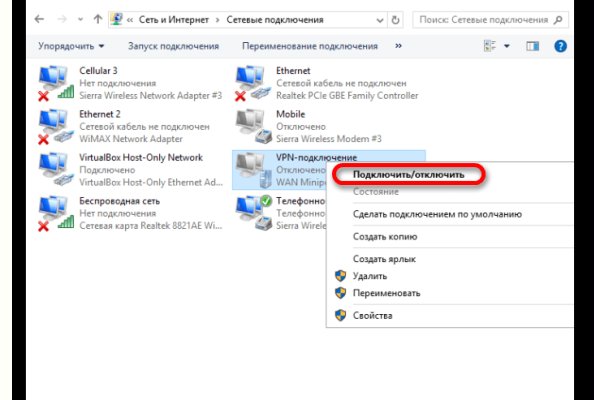Toggle the preview pane icon in the toolbar

click(x=532, y=46)
